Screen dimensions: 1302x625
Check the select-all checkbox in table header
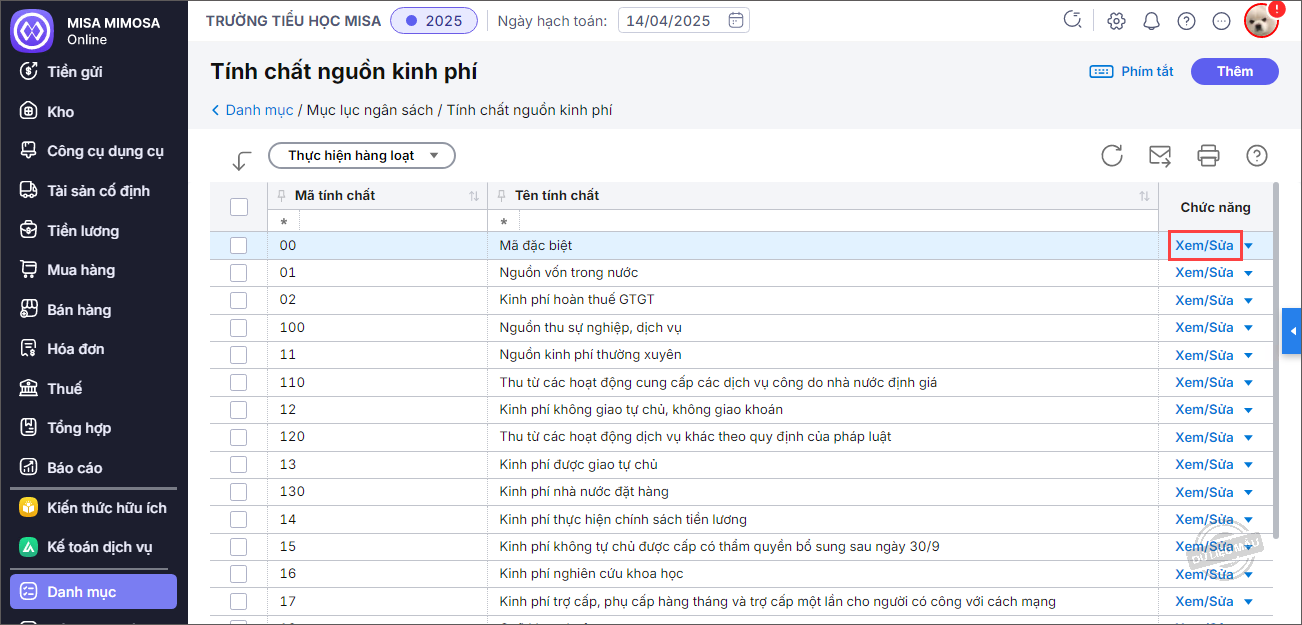(239, 207)
